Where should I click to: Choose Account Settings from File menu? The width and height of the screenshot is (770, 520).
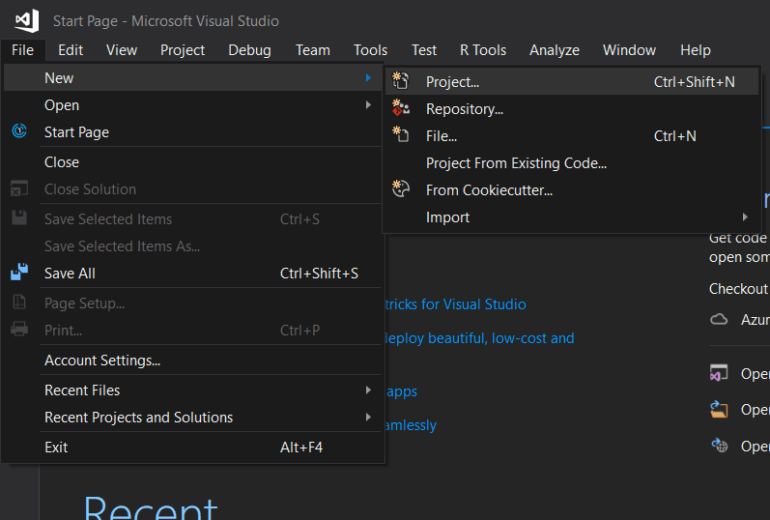click(x=102, y=360)
